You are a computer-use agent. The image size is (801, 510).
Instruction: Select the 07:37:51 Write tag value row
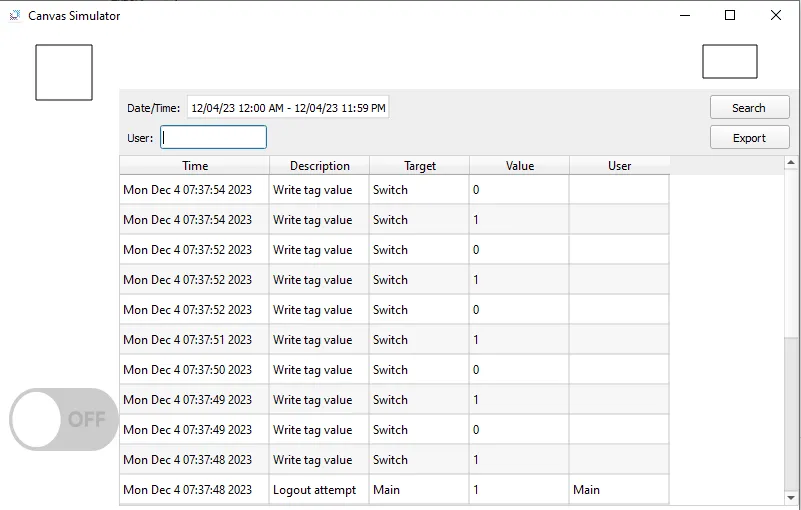tap(394, 340)
